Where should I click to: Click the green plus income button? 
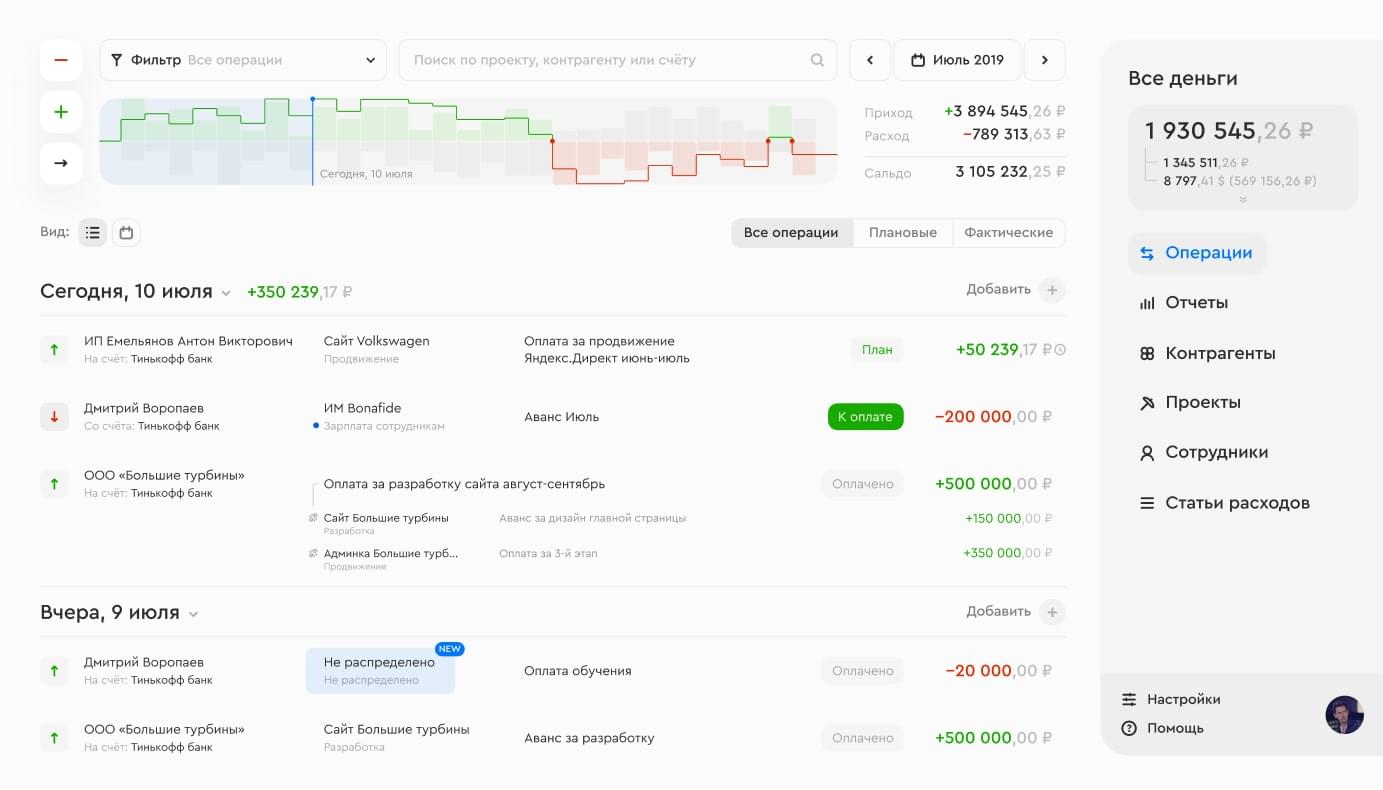[x=61, y=112]
